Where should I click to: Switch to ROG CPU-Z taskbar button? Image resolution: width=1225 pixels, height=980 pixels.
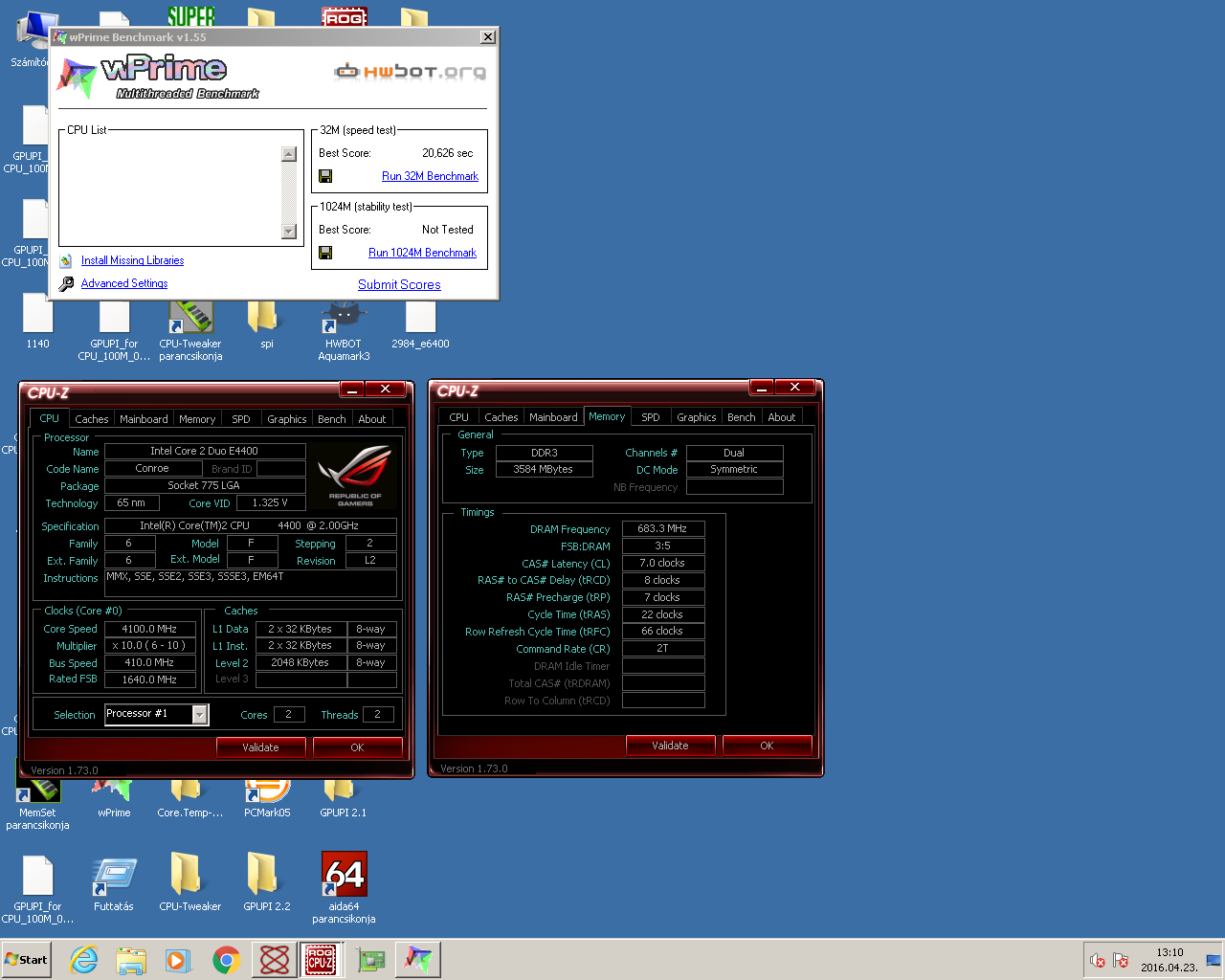[322, 959]
